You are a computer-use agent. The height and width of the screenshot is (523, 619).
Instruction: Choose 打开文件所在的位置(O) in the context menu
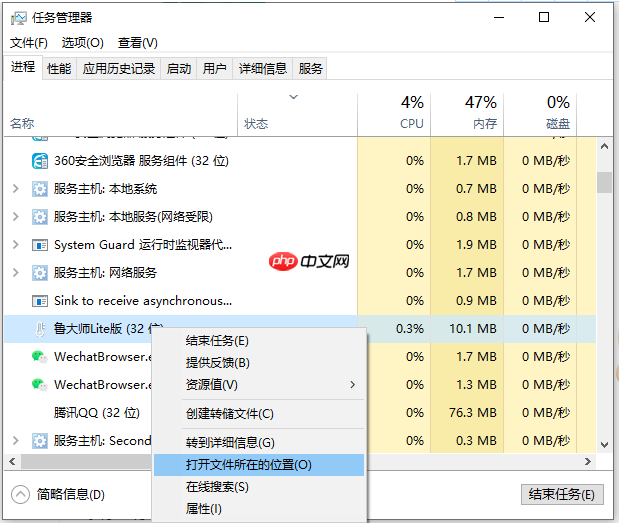point(259,465)
